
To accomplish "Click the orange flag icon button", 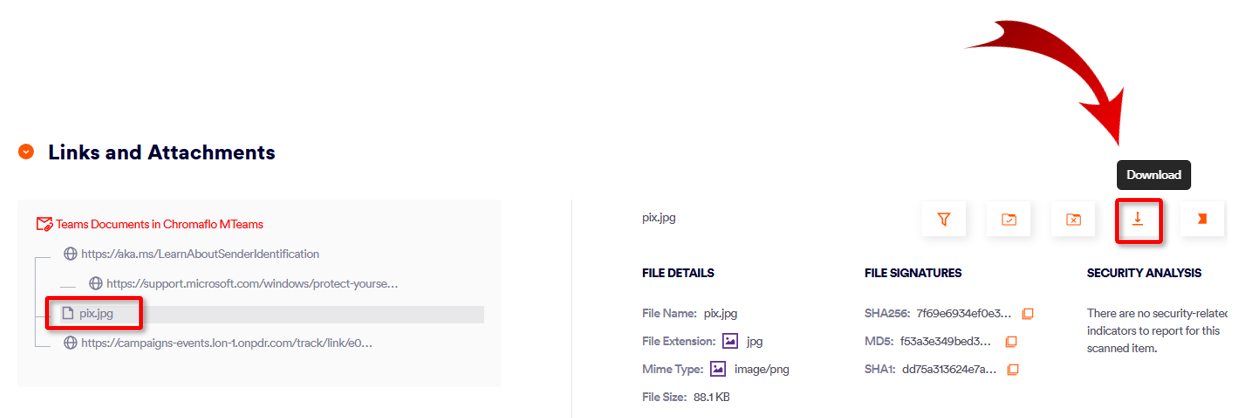I will (x=1202, y=219).
